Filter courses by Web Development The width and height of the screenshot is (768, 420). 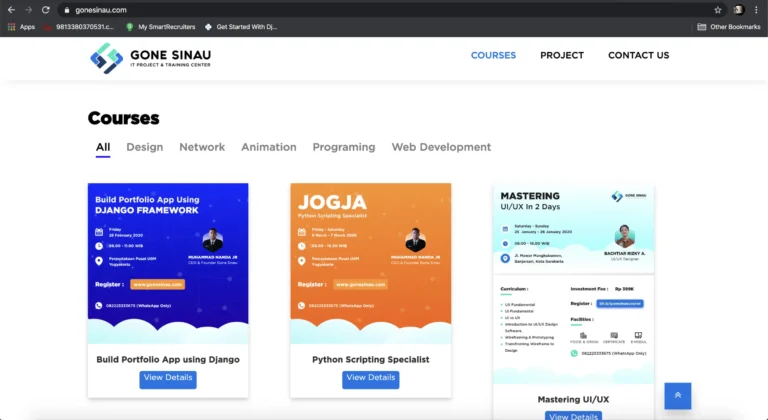coord(441,147)
